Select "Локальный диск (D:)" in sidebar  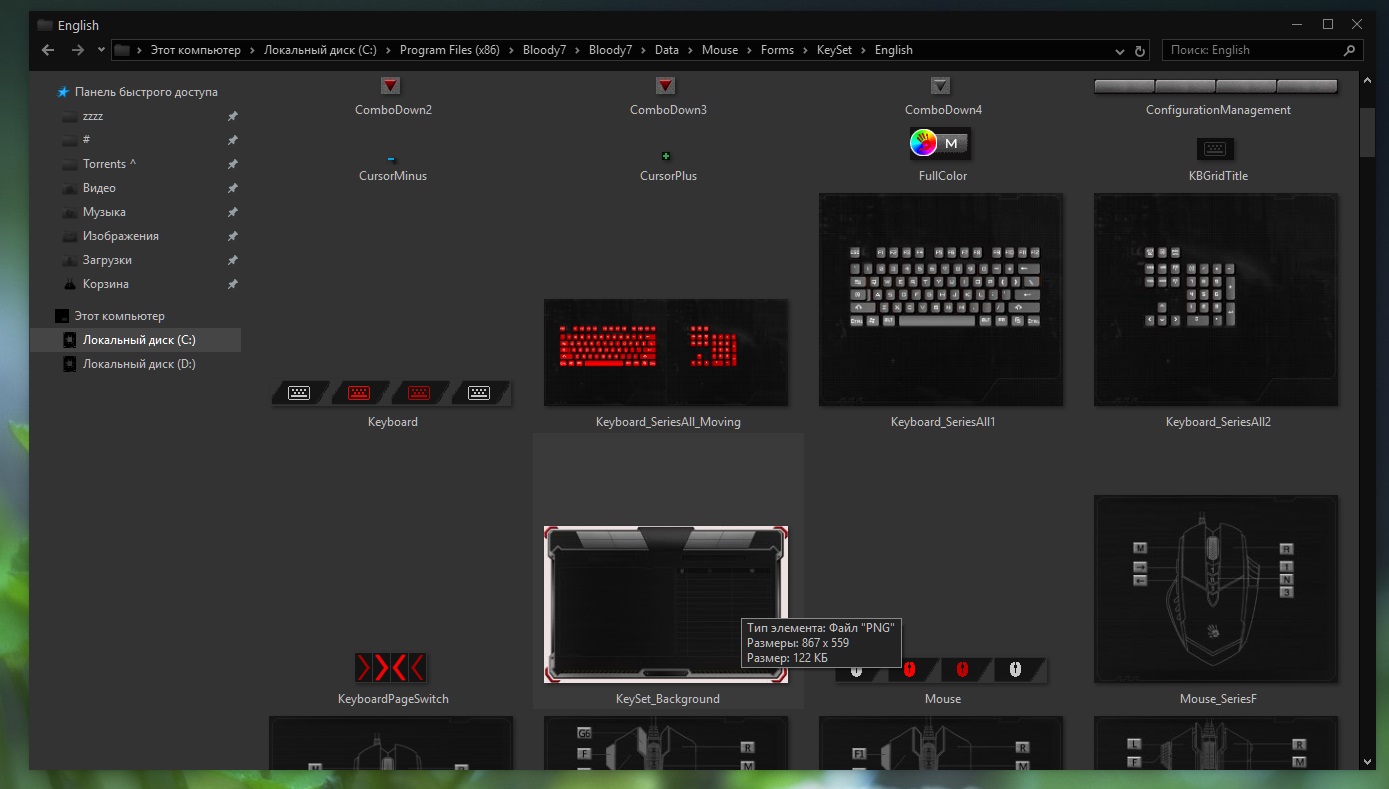(x=139, y=364)
